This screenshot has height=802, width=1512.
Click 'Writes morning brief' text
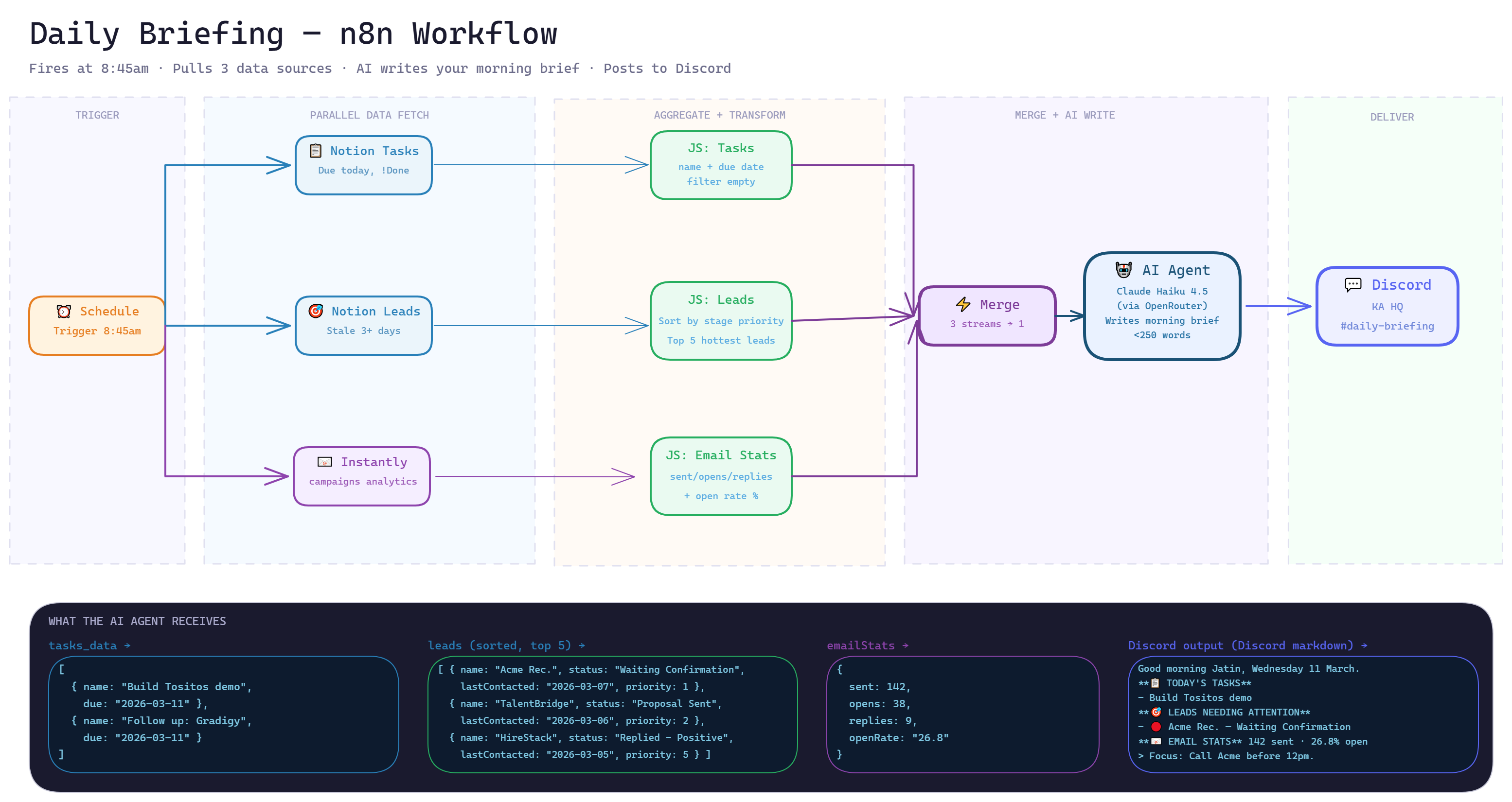(1161, 320)
